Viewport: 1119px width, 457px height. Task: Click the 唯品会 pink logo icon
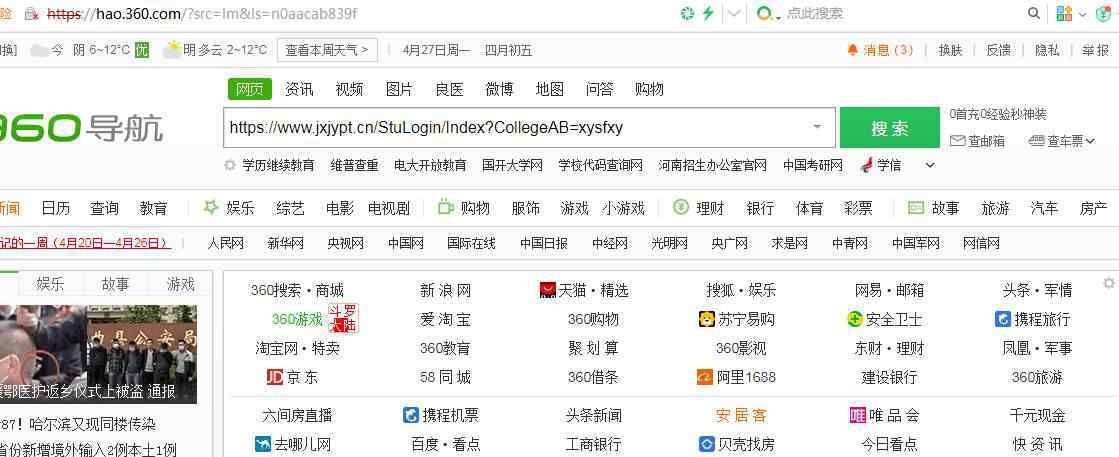tap(858, 415)
